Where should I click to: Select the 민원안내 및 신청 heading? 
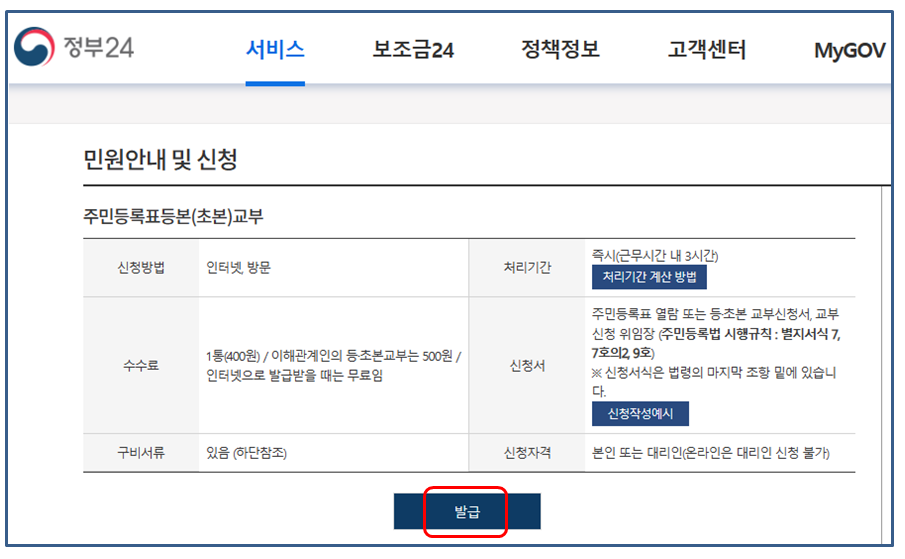click(160, 159)
